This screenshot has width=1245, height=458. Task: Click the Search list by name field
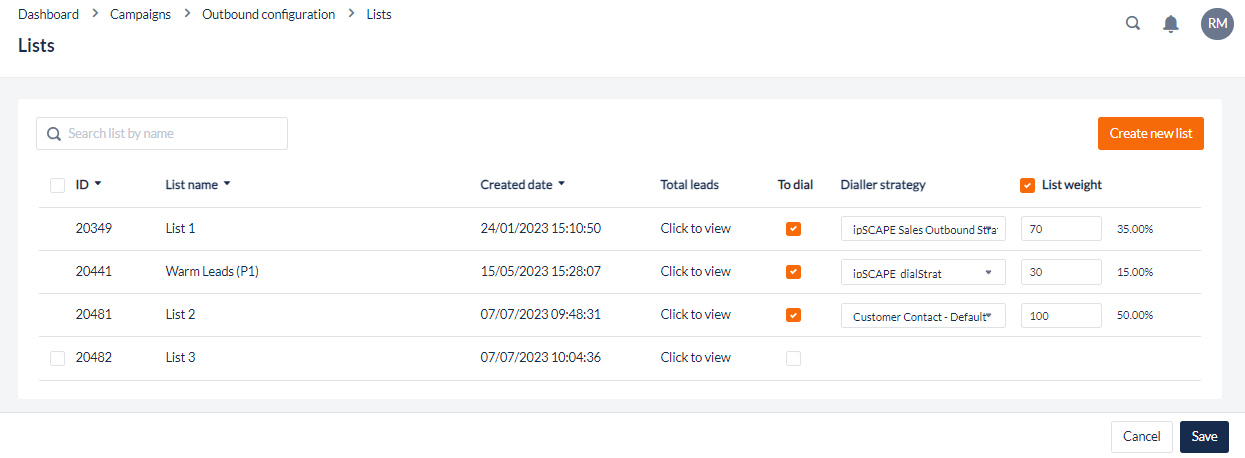pos(162,134)
